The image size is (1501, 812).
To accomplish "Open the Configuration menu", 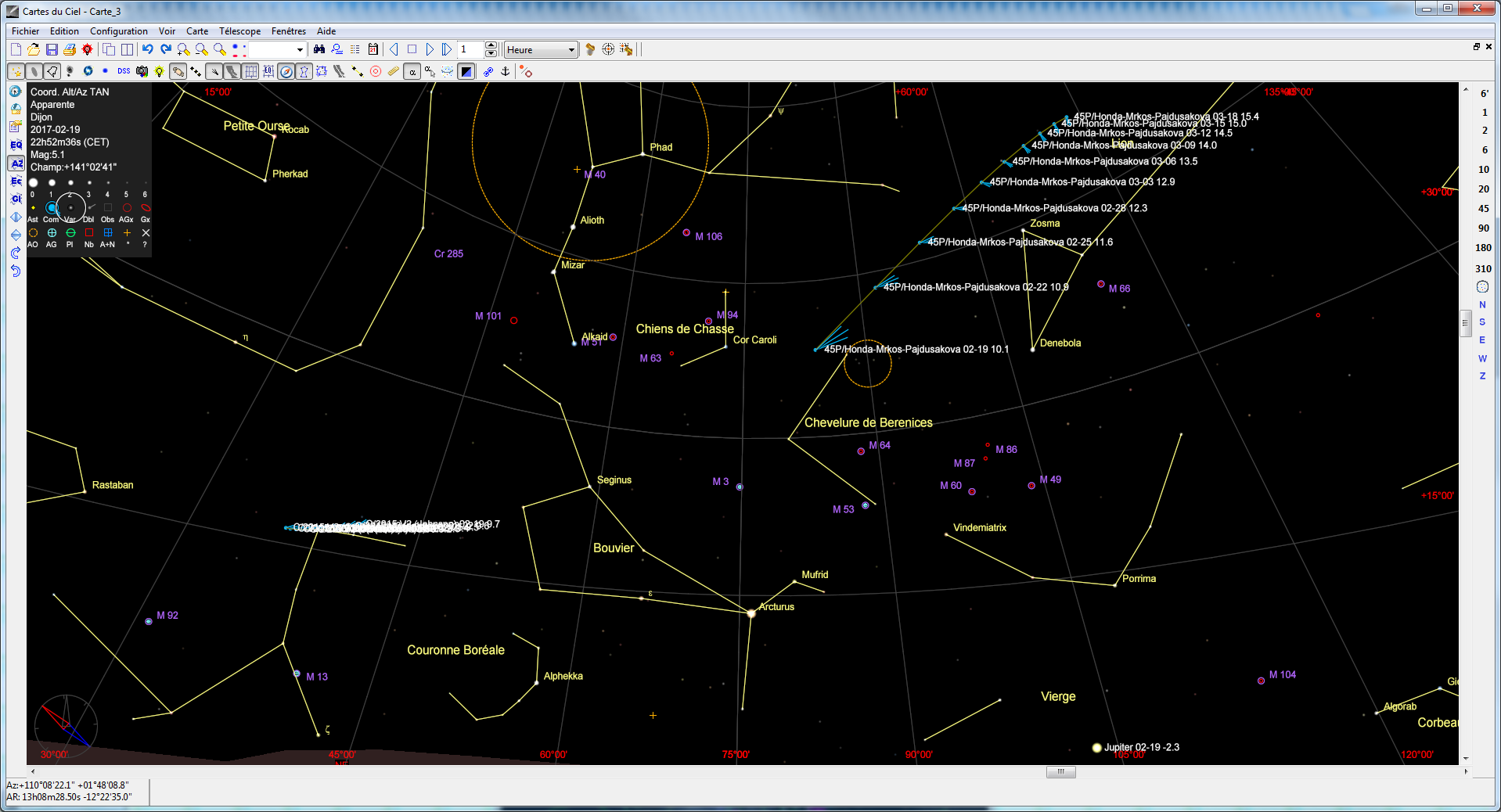I will tap(118, 31).
